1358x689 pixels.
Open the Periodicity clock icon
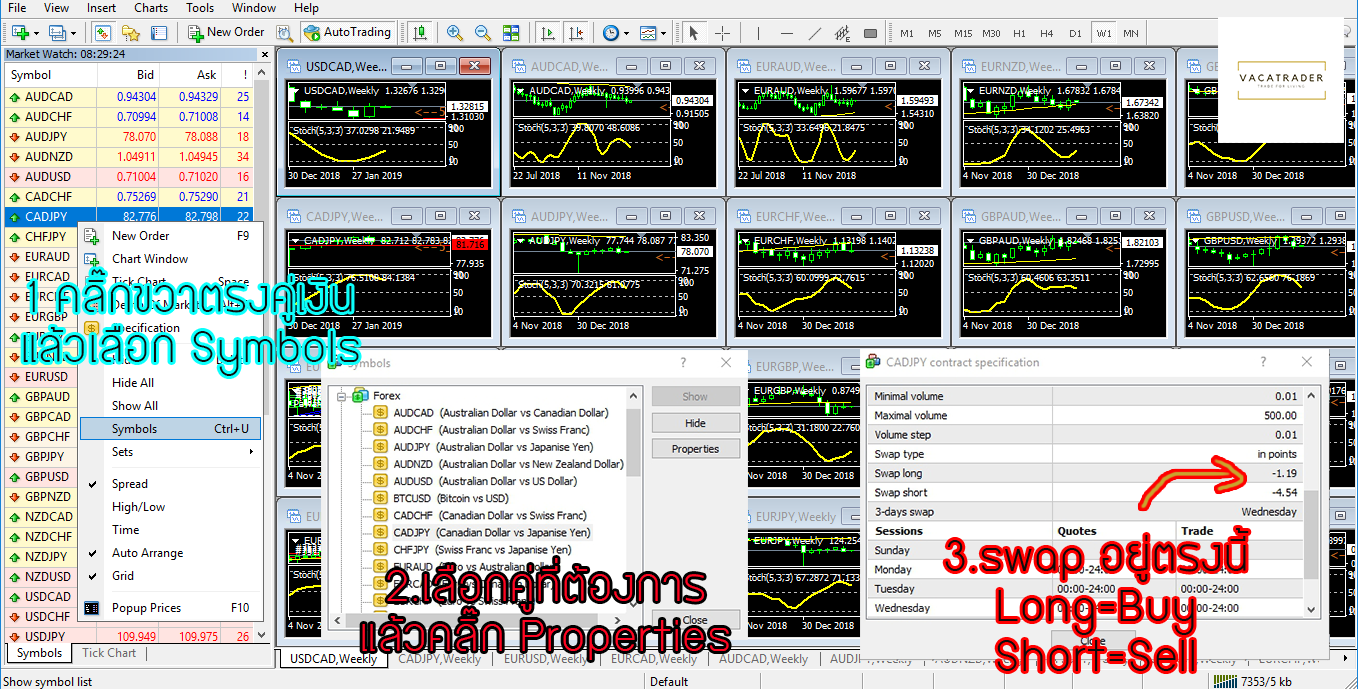tap(610, 32)
